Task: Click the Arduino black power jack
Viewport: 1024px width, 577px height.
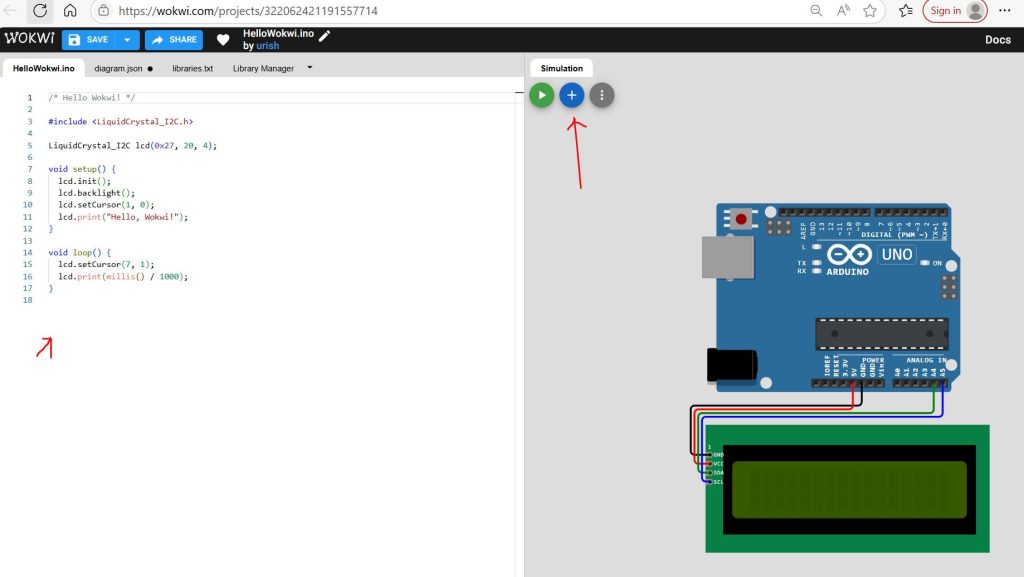Action: tap(732, 365)
